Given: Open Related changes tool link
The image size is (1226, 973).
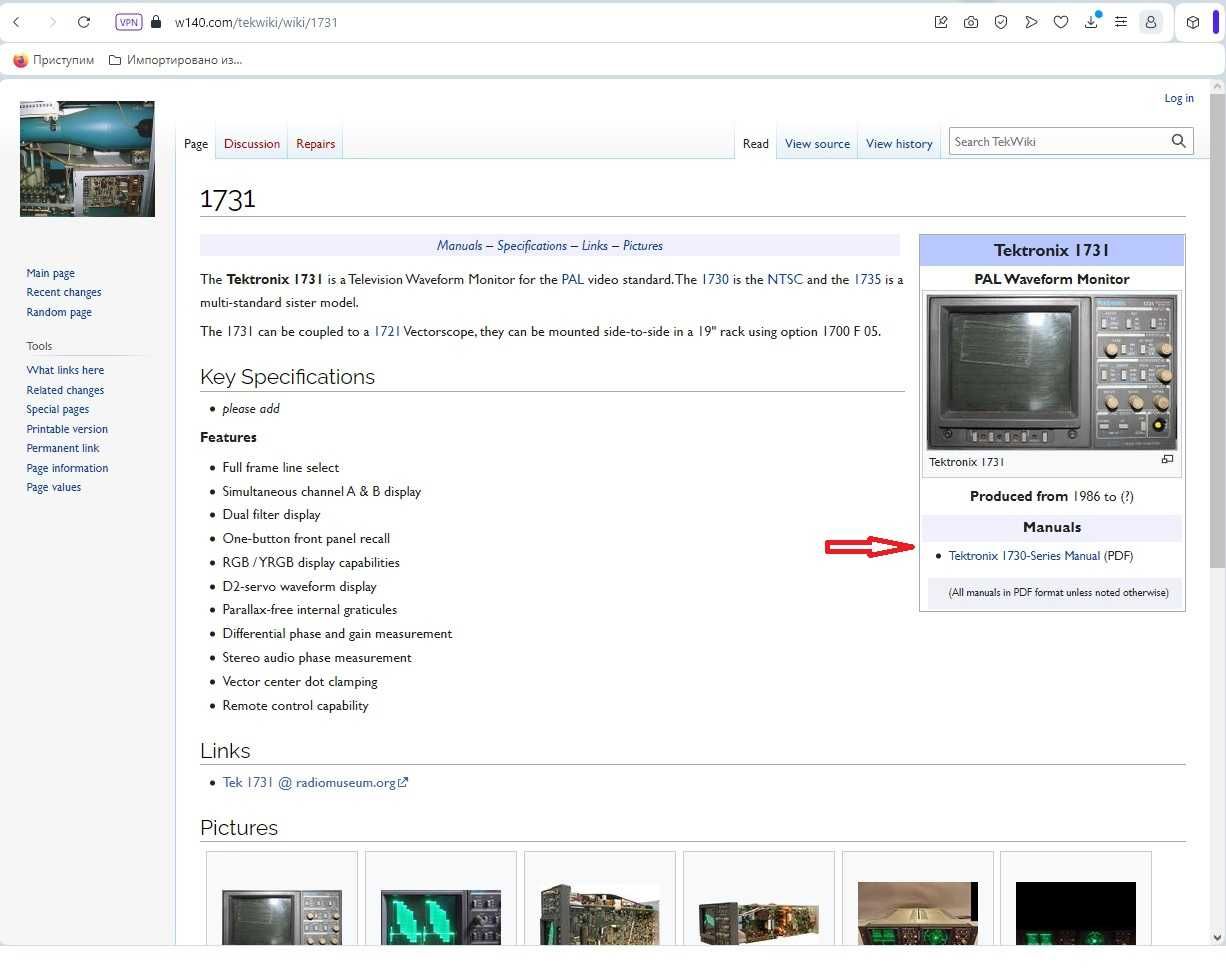Looking at the screenshot, I should (65, 390).
